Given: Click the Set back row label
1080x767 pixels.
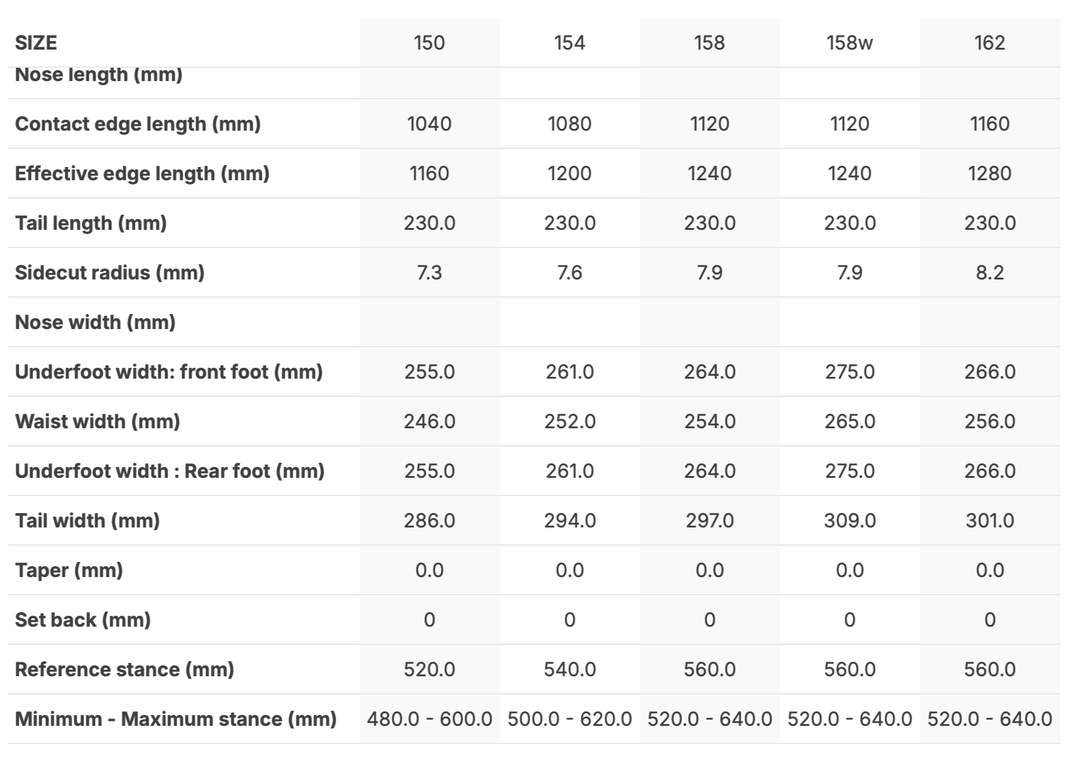Looking at the screenshot, I should [x=83, y=620].
